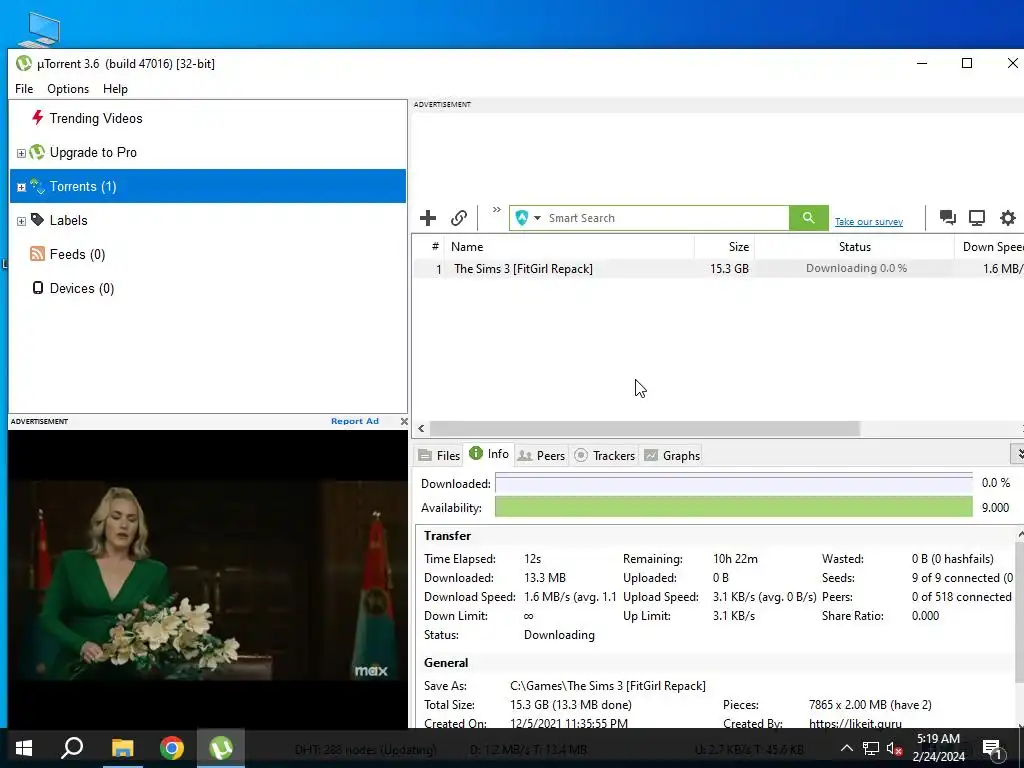The height and width of the screenshot is (768, 1024).
Task: Collapse the detail pane with the chevron button
Action: pyautogui.click(x=1017, y=453)
